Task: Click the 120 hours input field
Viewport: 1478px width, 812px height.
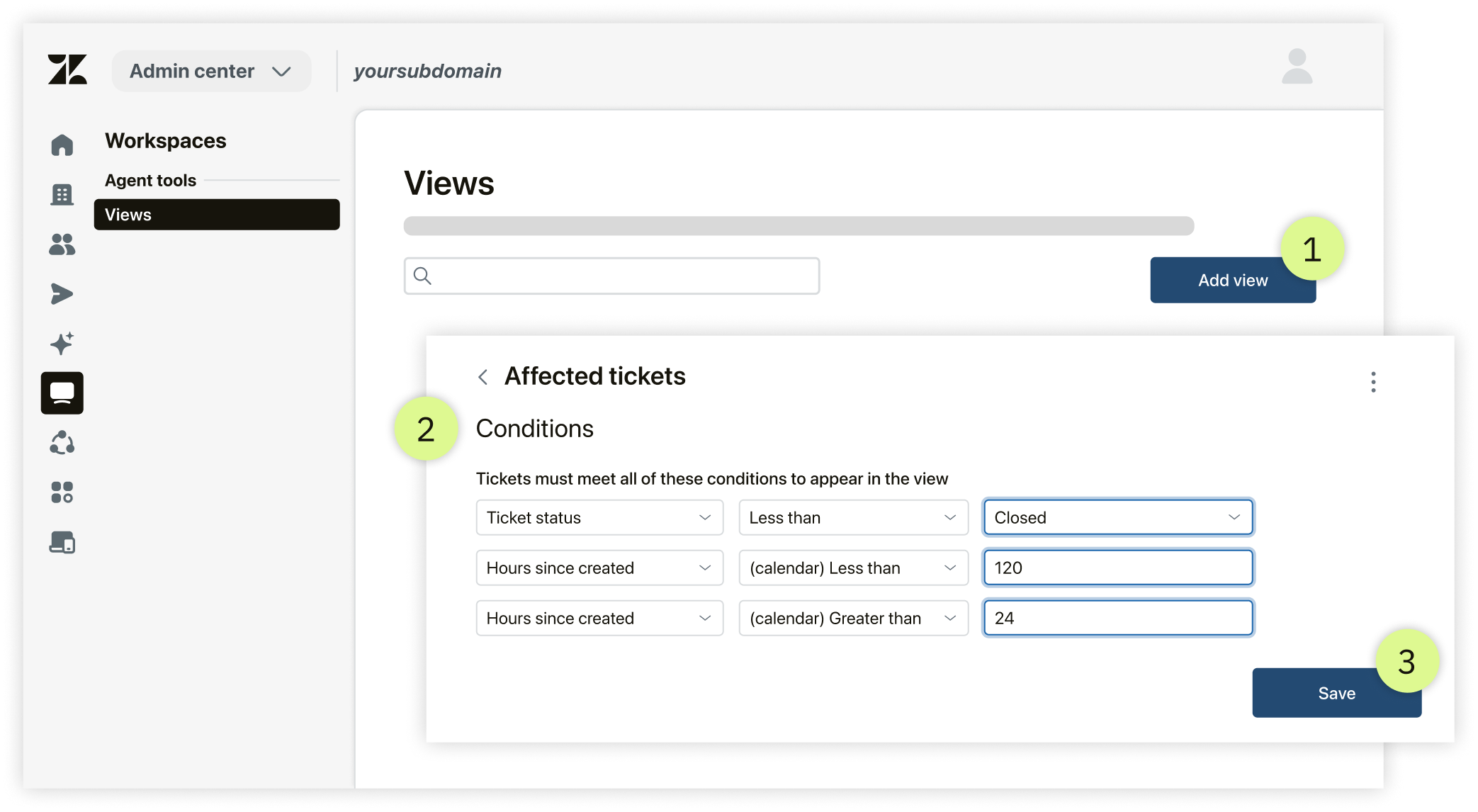Action: 1117,567
